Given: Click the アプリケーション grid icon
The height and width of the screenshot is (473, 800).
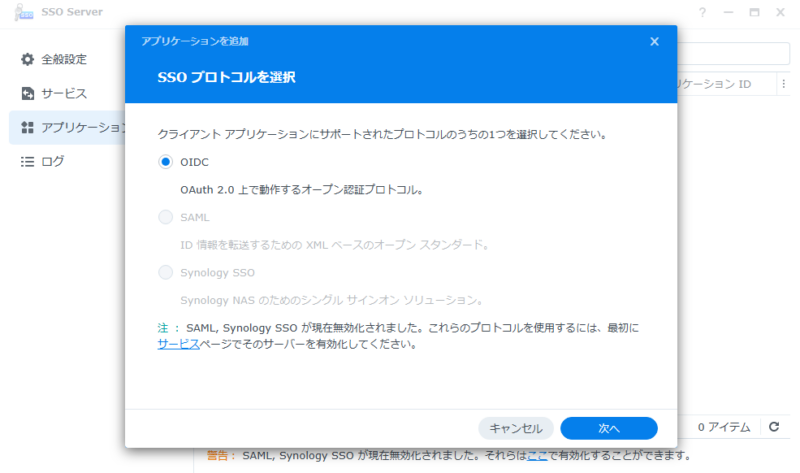Looking at the screenshot, I should click(27, 128).
